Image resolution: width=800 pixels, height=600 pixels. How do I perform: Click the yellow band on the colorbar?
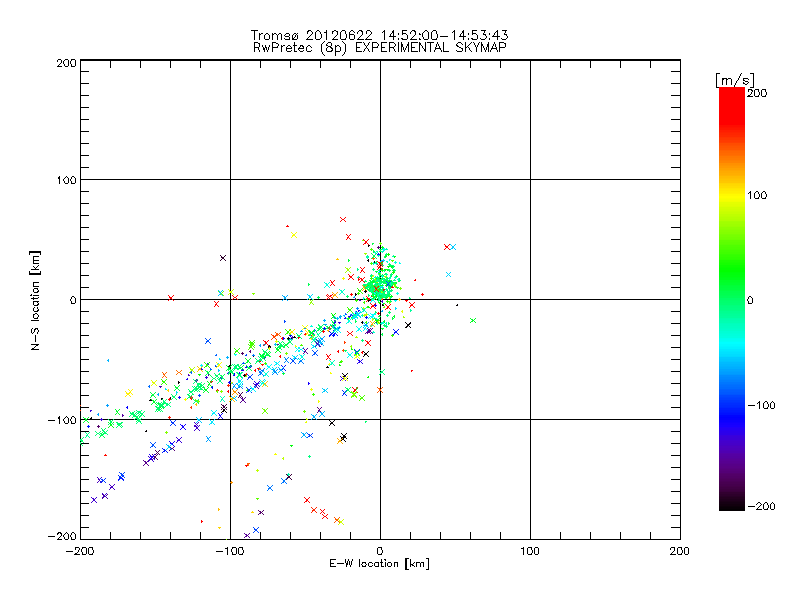(x=731, y=195)
